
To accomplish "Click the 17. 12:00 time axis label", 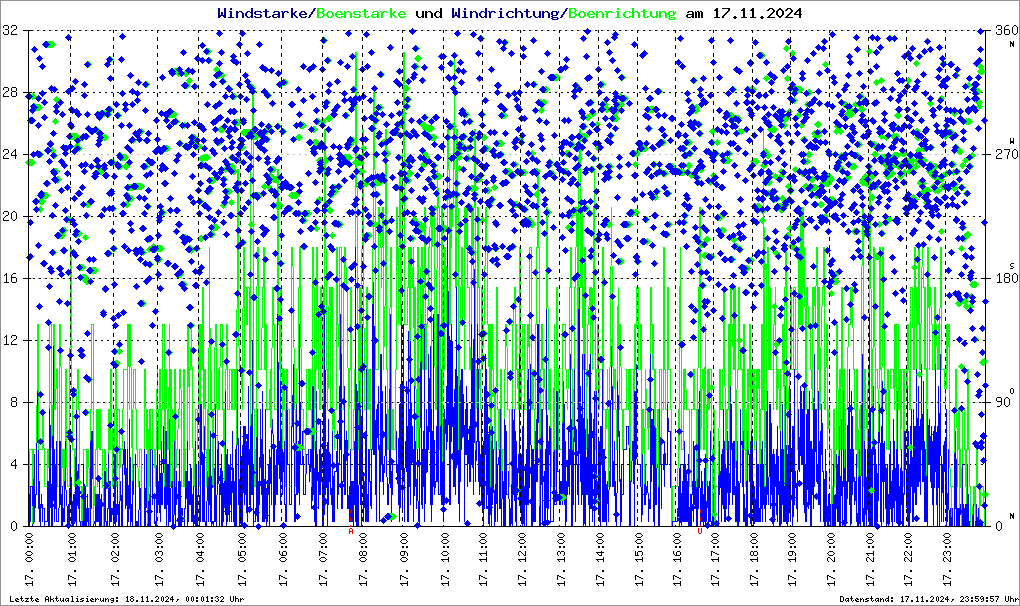I will [x=522, y=559].
